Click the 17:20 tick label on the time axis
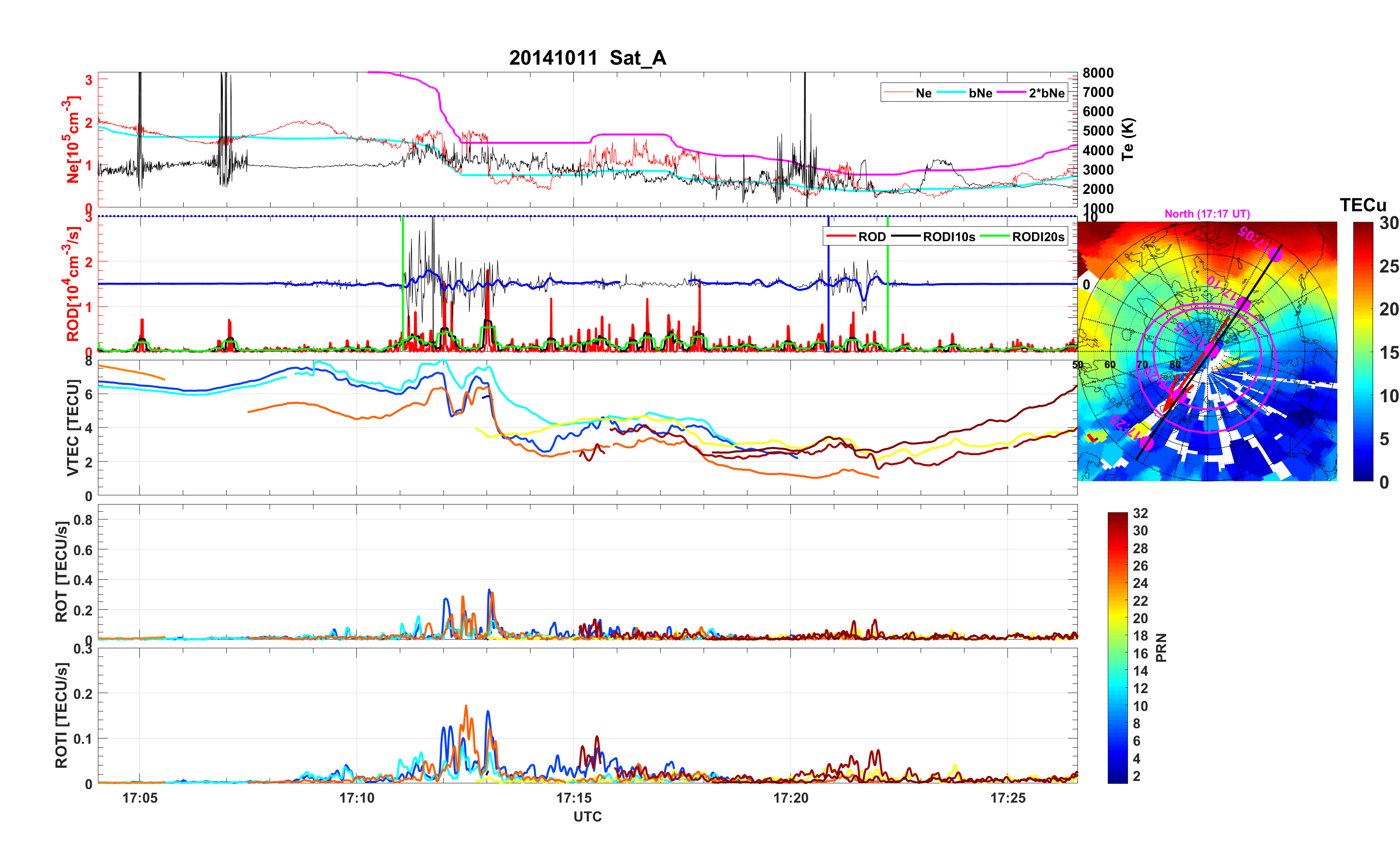1400x847 pixels. coord(790,798)
